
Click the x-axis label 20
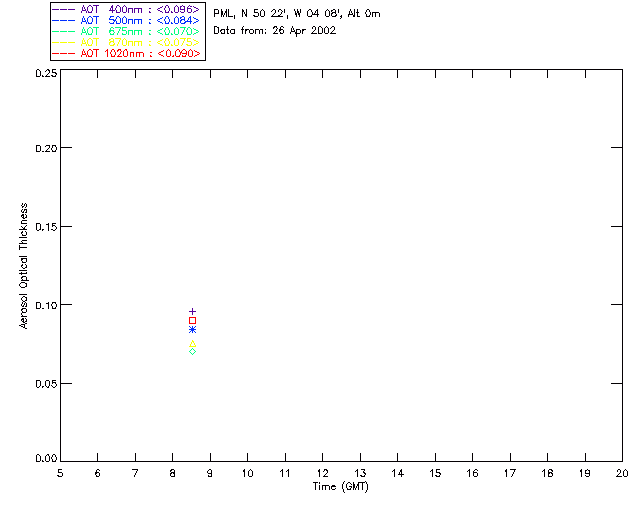tap(622, 473)
